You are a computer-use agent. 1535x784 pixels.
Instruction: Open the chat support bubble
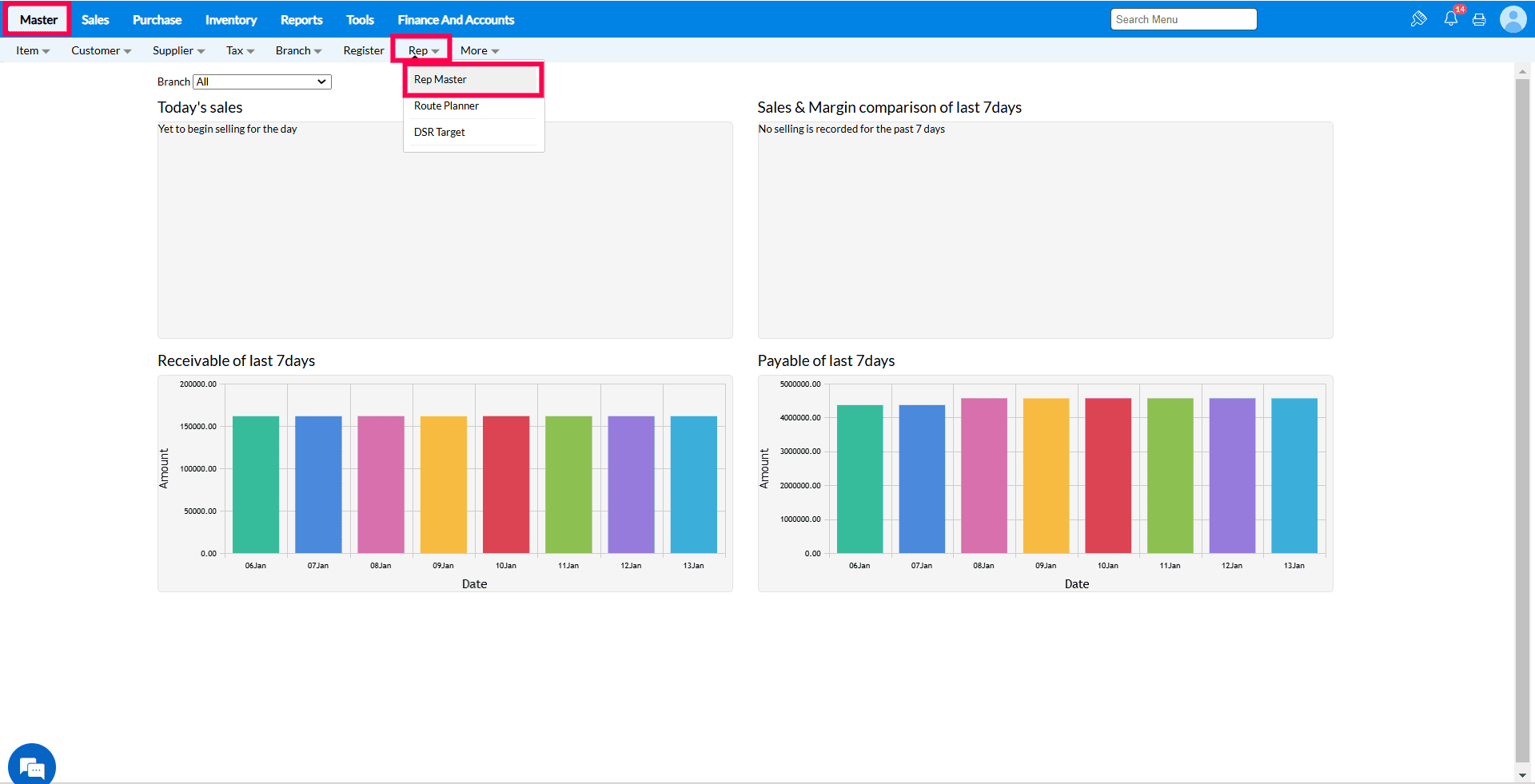coord(32,766)
